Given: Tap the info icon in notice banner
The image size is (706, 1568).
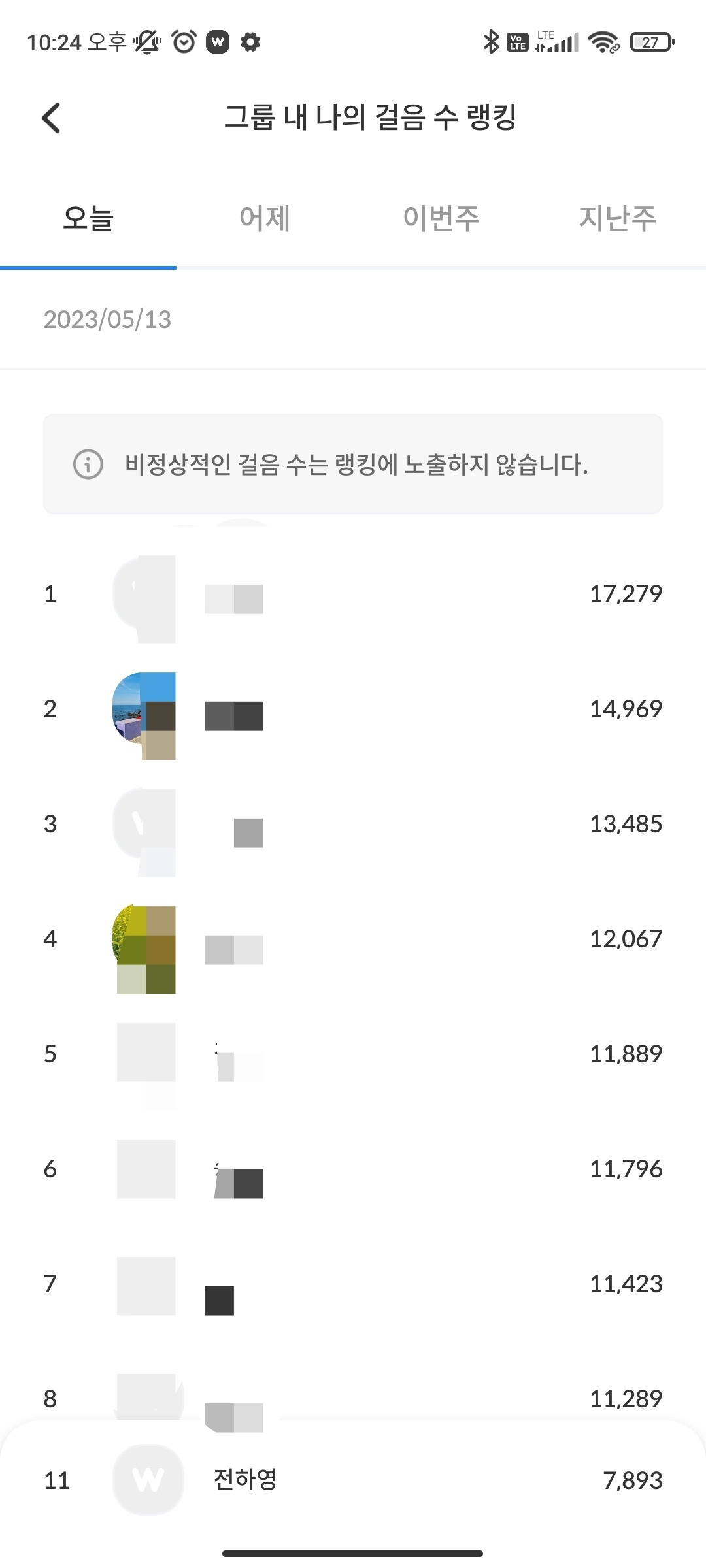Looking at the screenshot, I should click(x=88, y=465).
